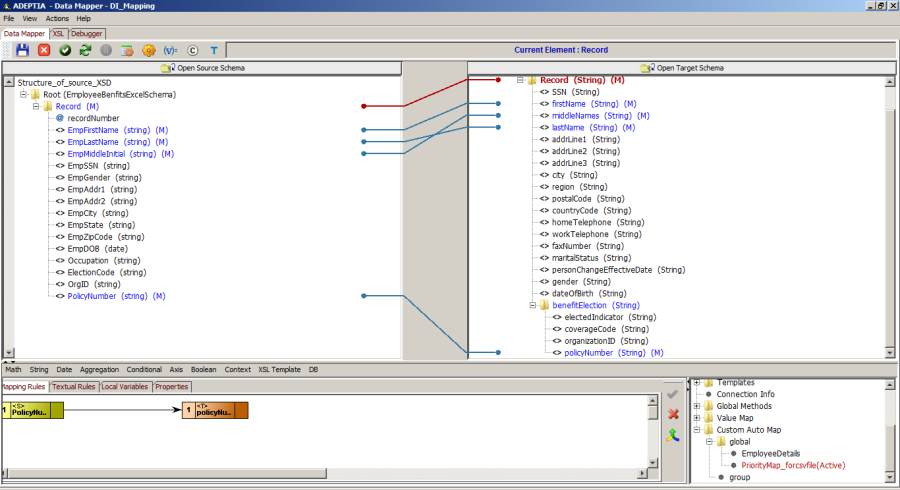Switch to the XSL tab
This screenshot has width=900, height=490.
pyautogui.click(x=58, y=34)
